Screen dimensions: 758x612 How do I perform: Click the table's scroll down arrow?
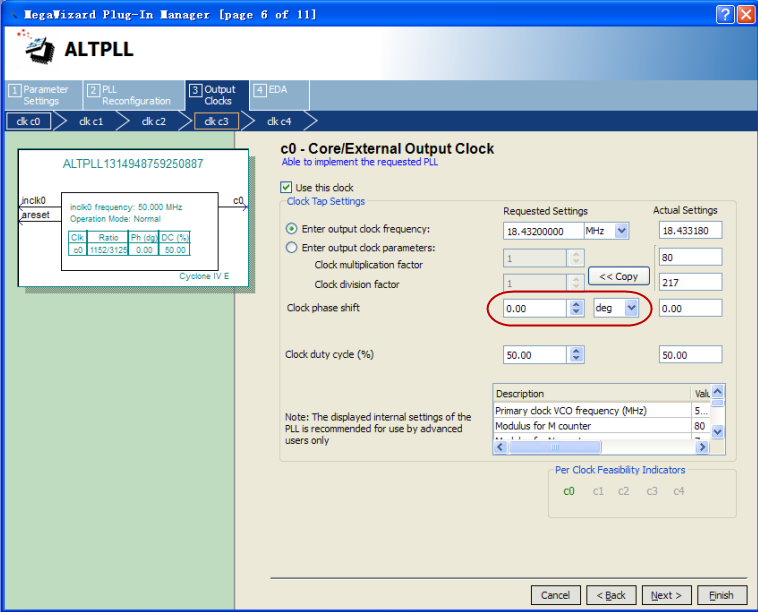point(718,432)
